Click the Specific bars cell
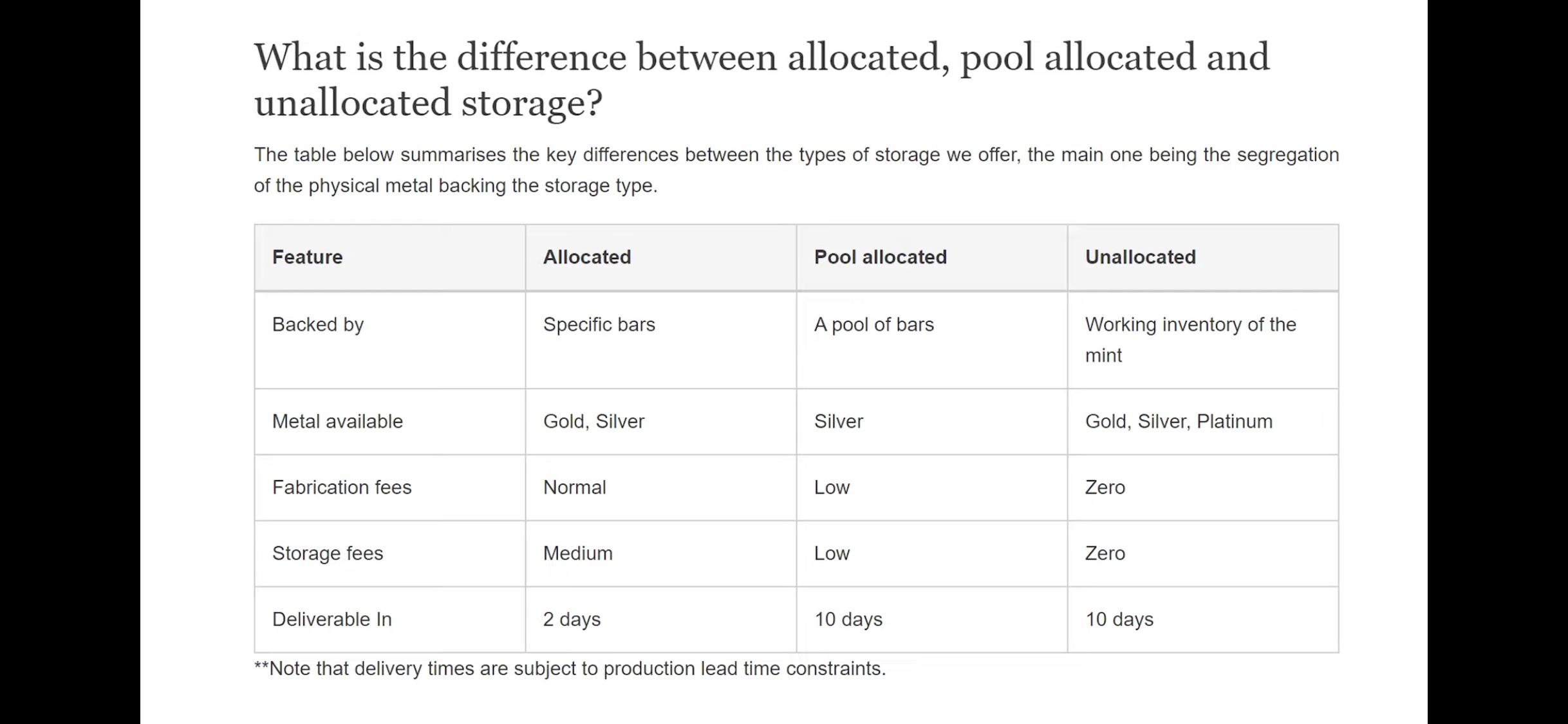The height and width of the screenshot is (724, 1568). tap(599, 324)
